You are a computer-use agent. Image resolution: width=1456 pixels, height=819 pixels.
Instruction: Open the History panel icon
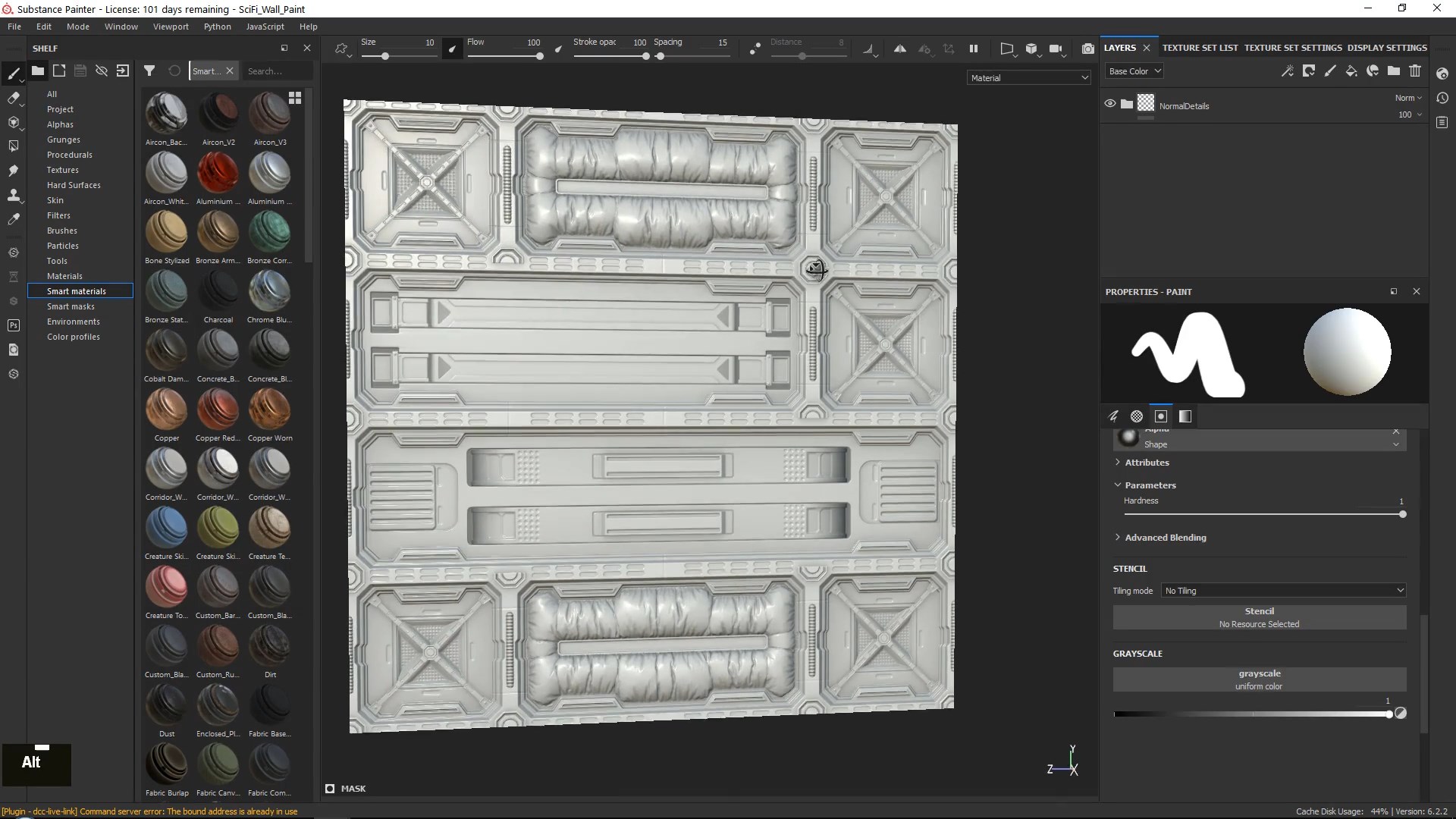click(x=1442, y=98)
